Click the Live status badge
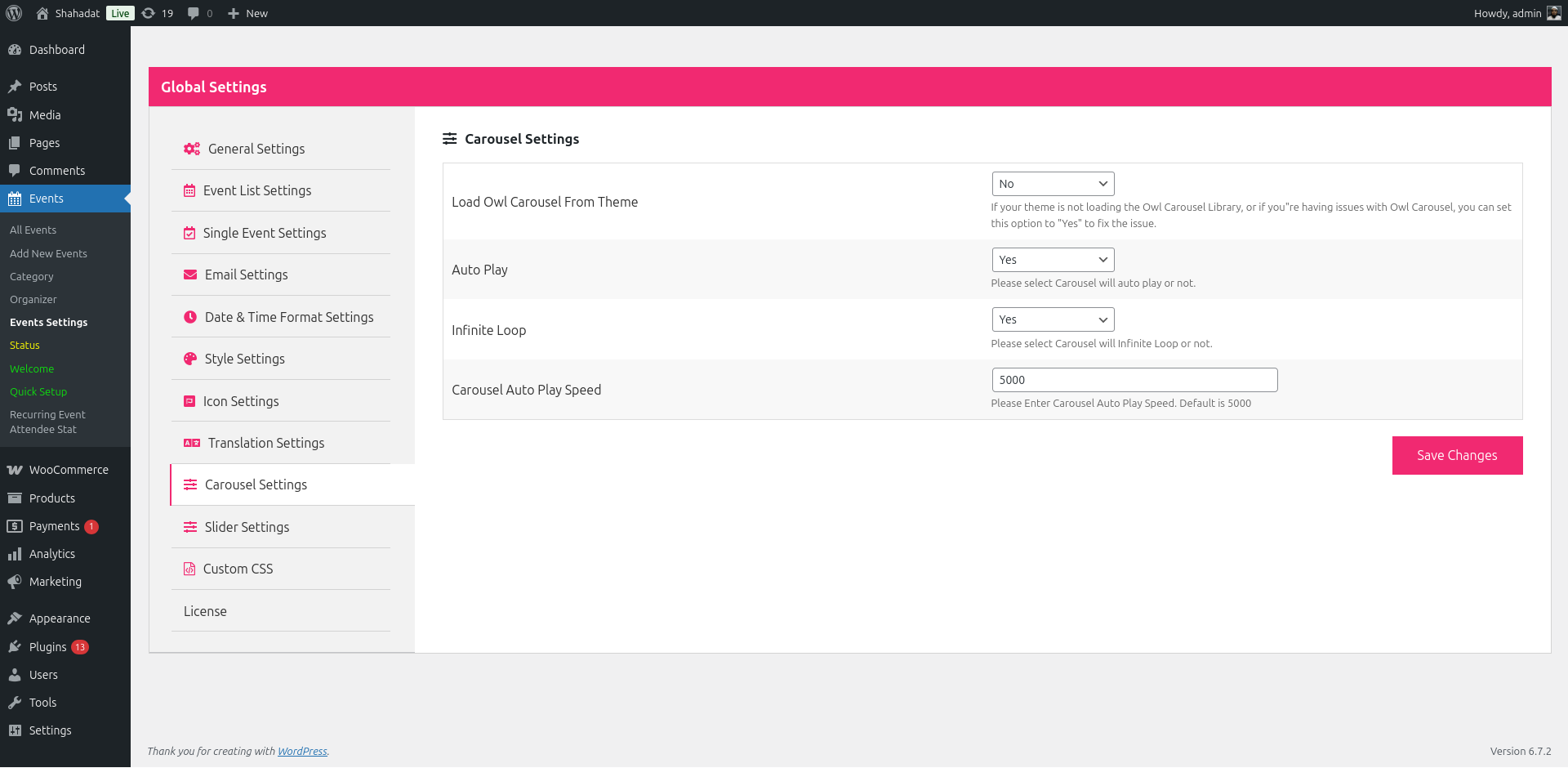1568x768 pixels. (120, 13)
